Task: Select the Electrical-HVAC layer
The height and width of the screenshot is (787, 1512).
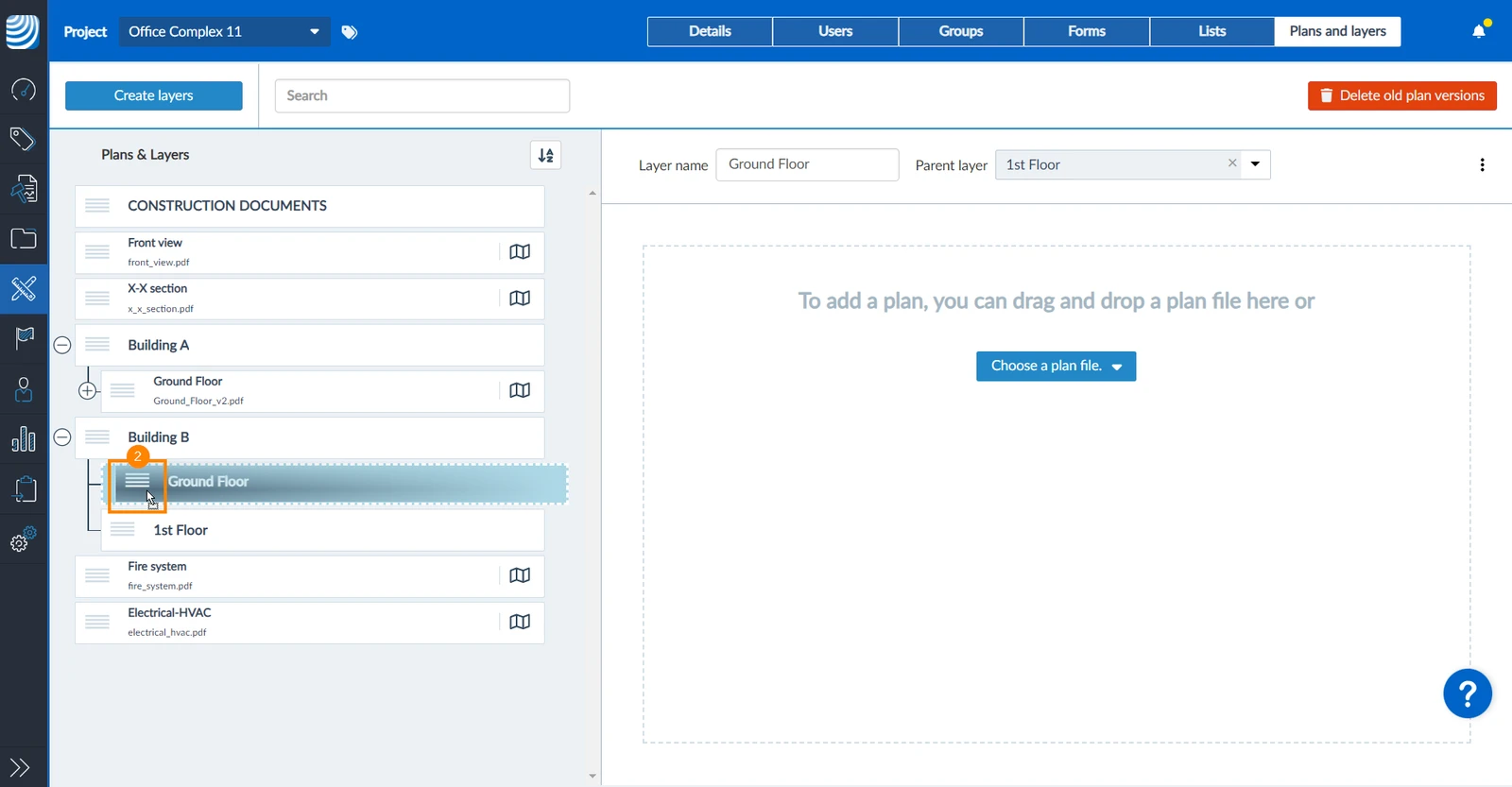Action: [310, 623]
